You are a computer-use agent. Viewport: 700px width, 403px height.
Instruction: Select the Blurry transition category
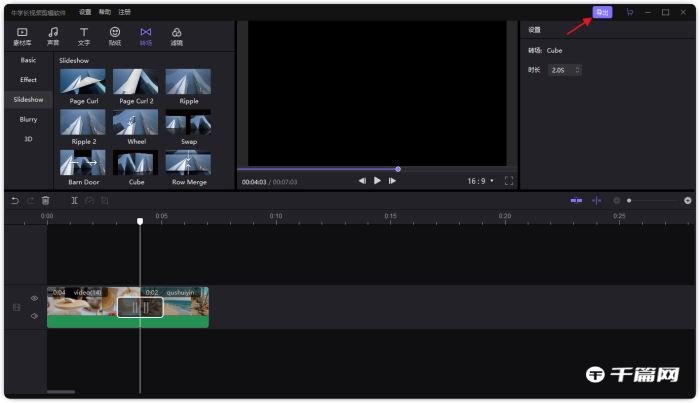(x=28, y=119)
